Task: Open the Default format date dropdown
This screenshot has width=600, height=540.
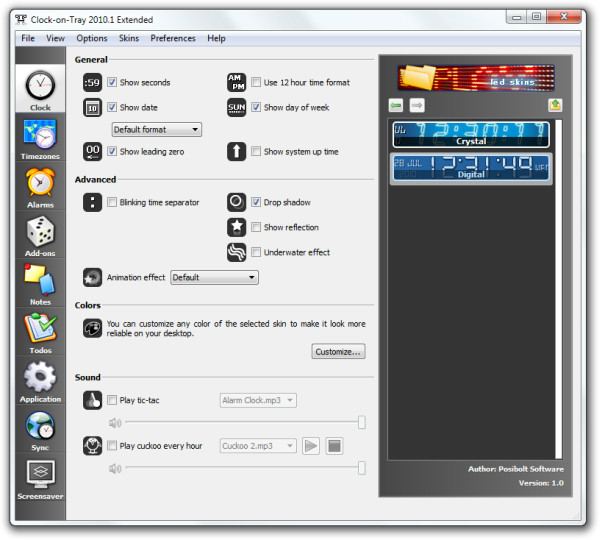Action: point(157,130)
